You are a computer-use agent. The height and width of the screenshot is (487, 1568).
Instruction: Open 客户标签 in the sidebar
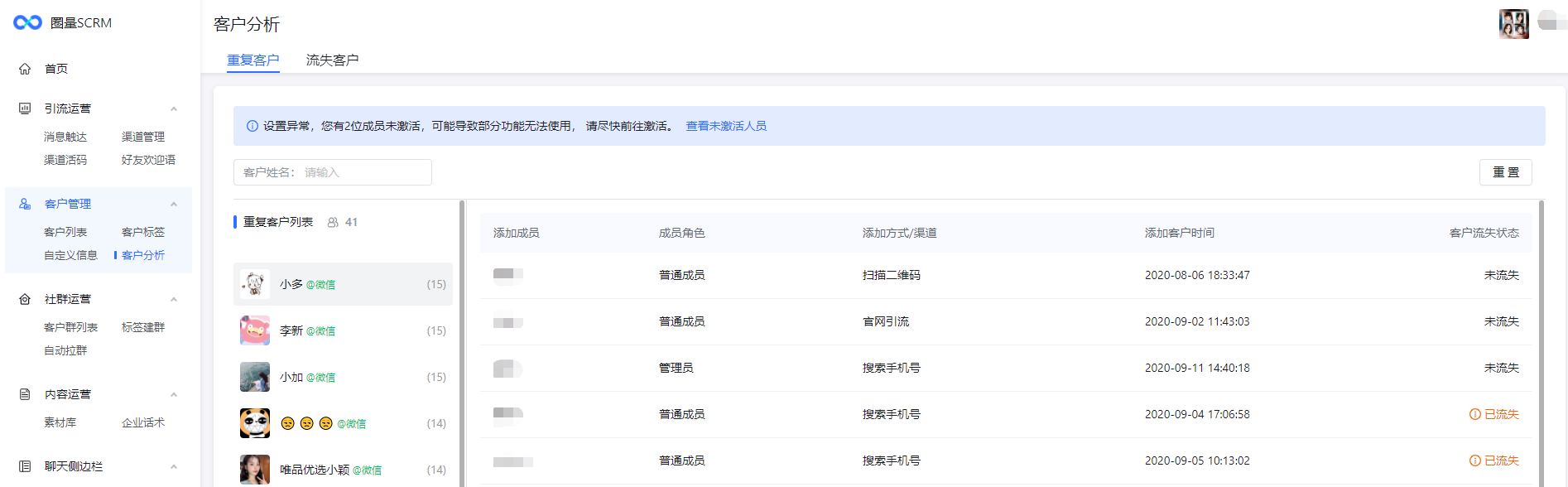point(143,232)
